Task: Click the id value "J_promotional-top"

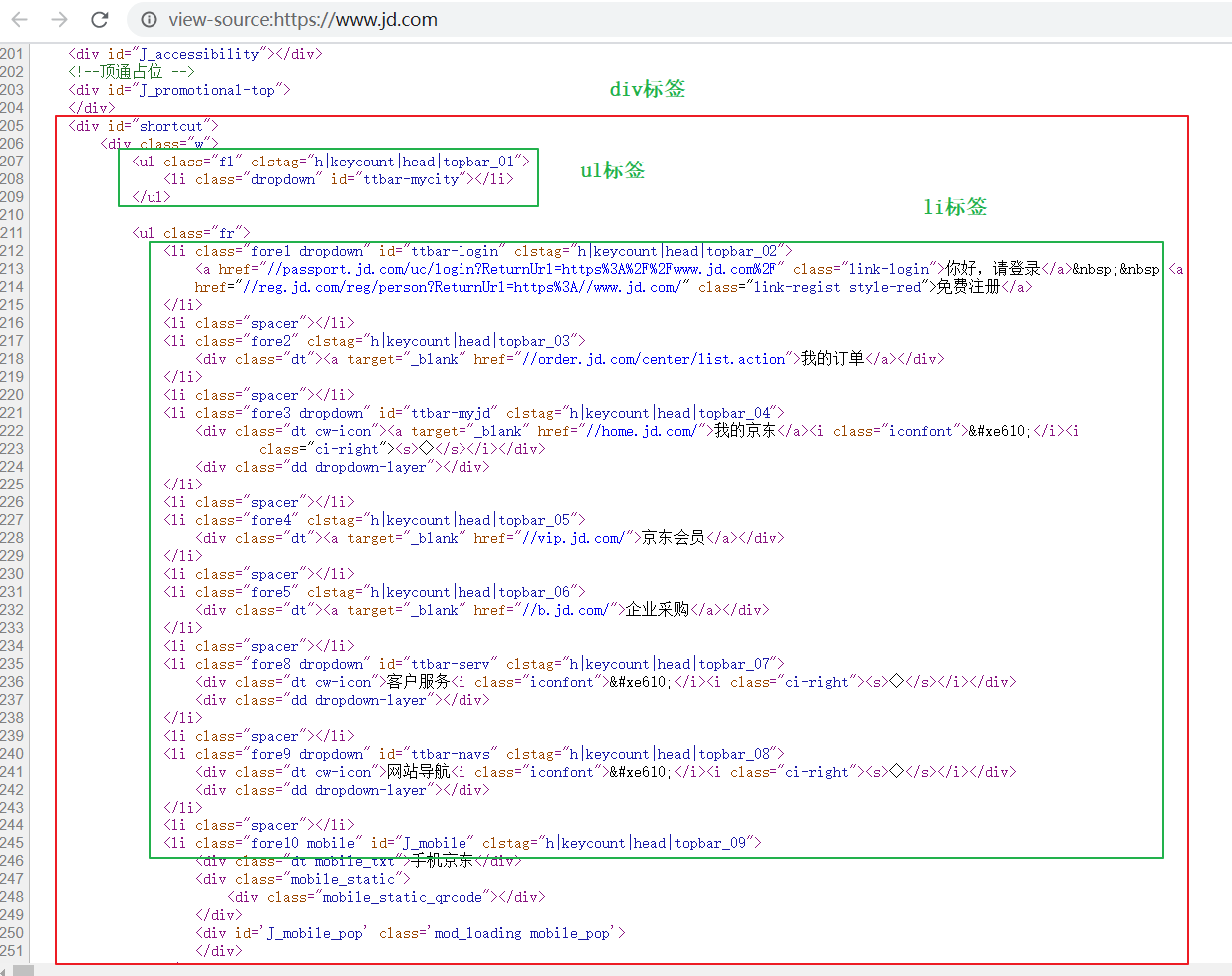Action: click(x=207, y=90)
